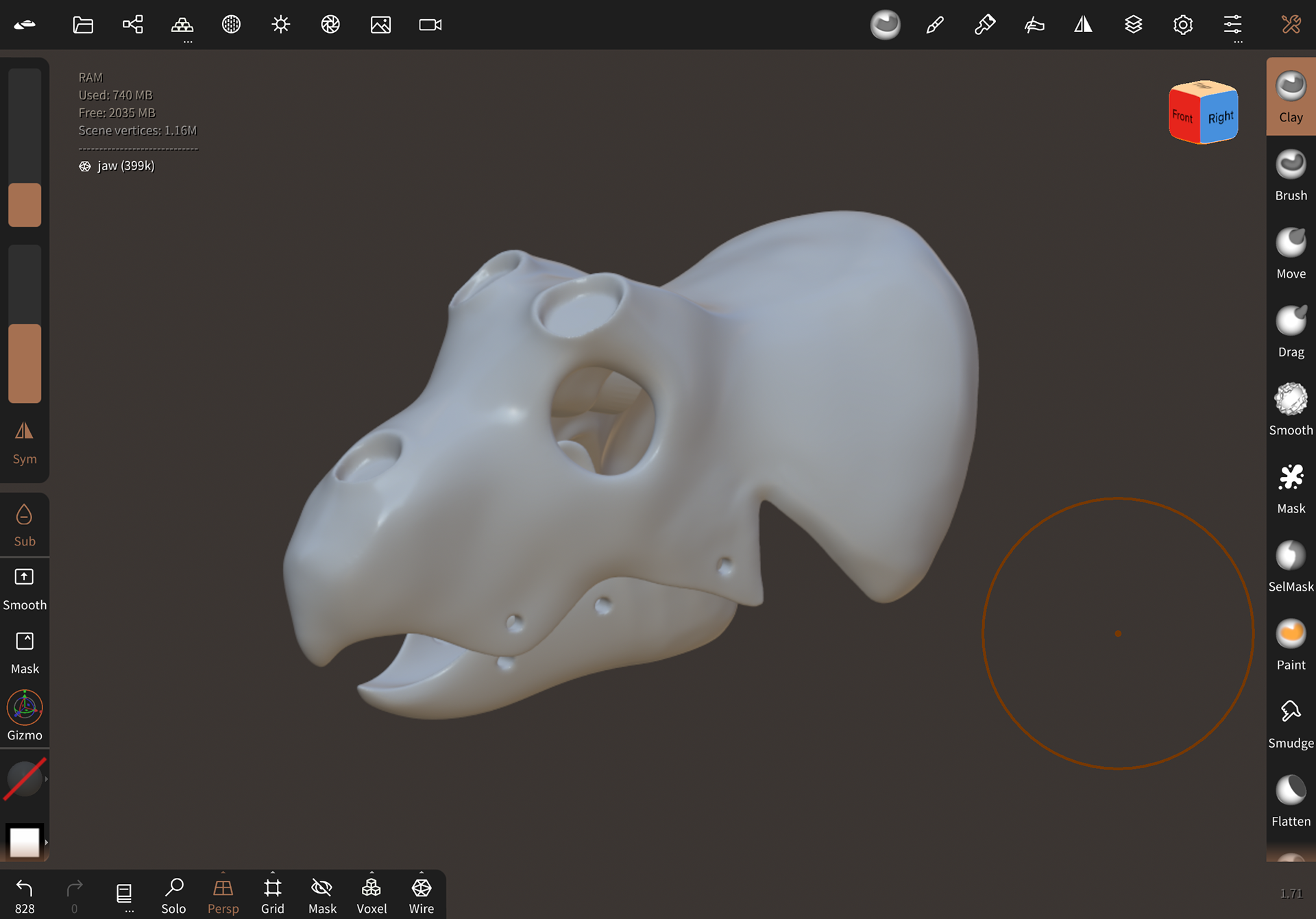Open the lighting settings

(x=280, y=25)
